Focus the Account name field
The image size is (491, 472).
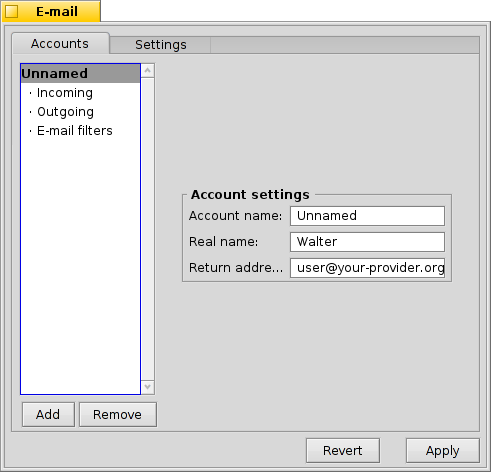click(367, 216)
